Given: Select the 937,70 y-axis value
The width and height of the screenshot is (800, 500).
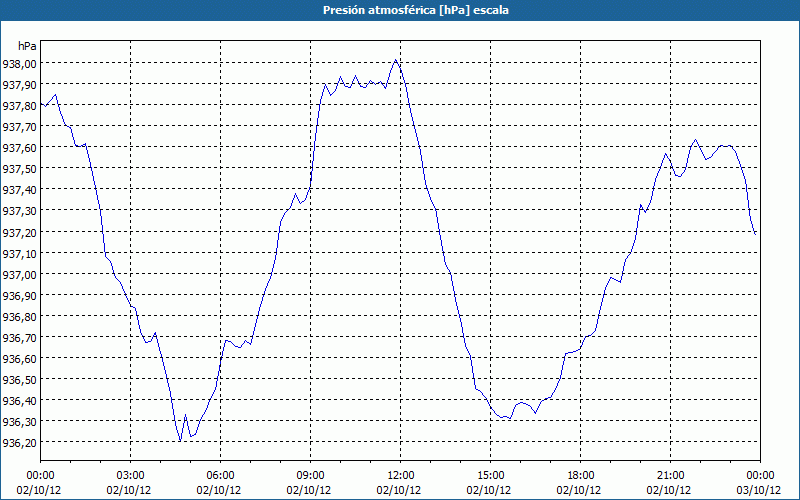Looking at the screenshot, I should (x=19, y=127).
